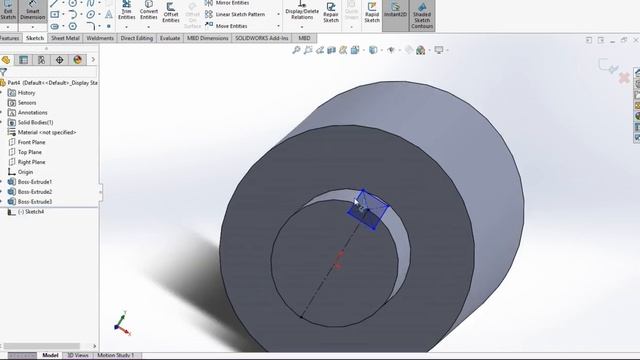640x360 pixels.
Task: Switch to the Sketch tab
Action: pyautogui.click(x=35, y=38)
